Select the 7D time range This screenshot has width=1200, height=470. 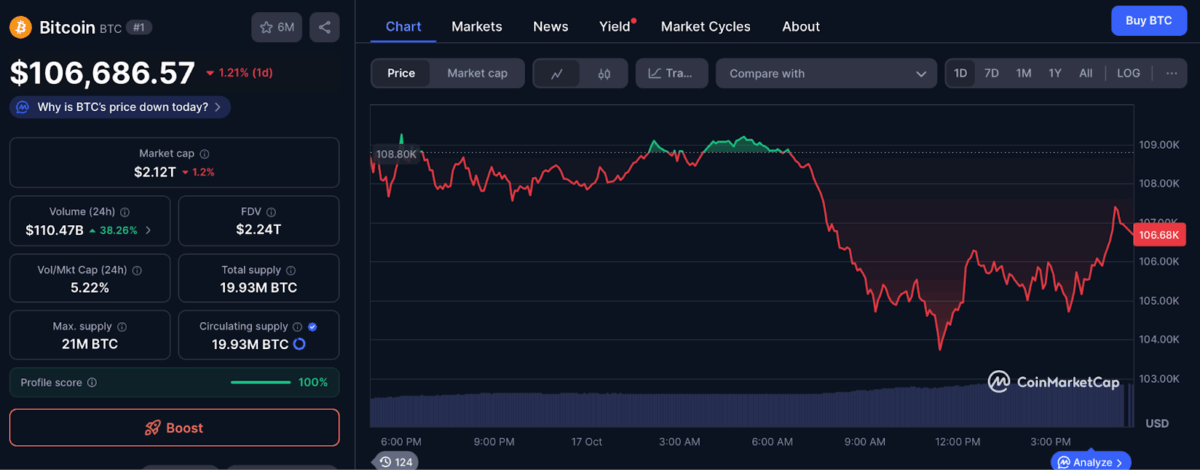click(991, 73)
